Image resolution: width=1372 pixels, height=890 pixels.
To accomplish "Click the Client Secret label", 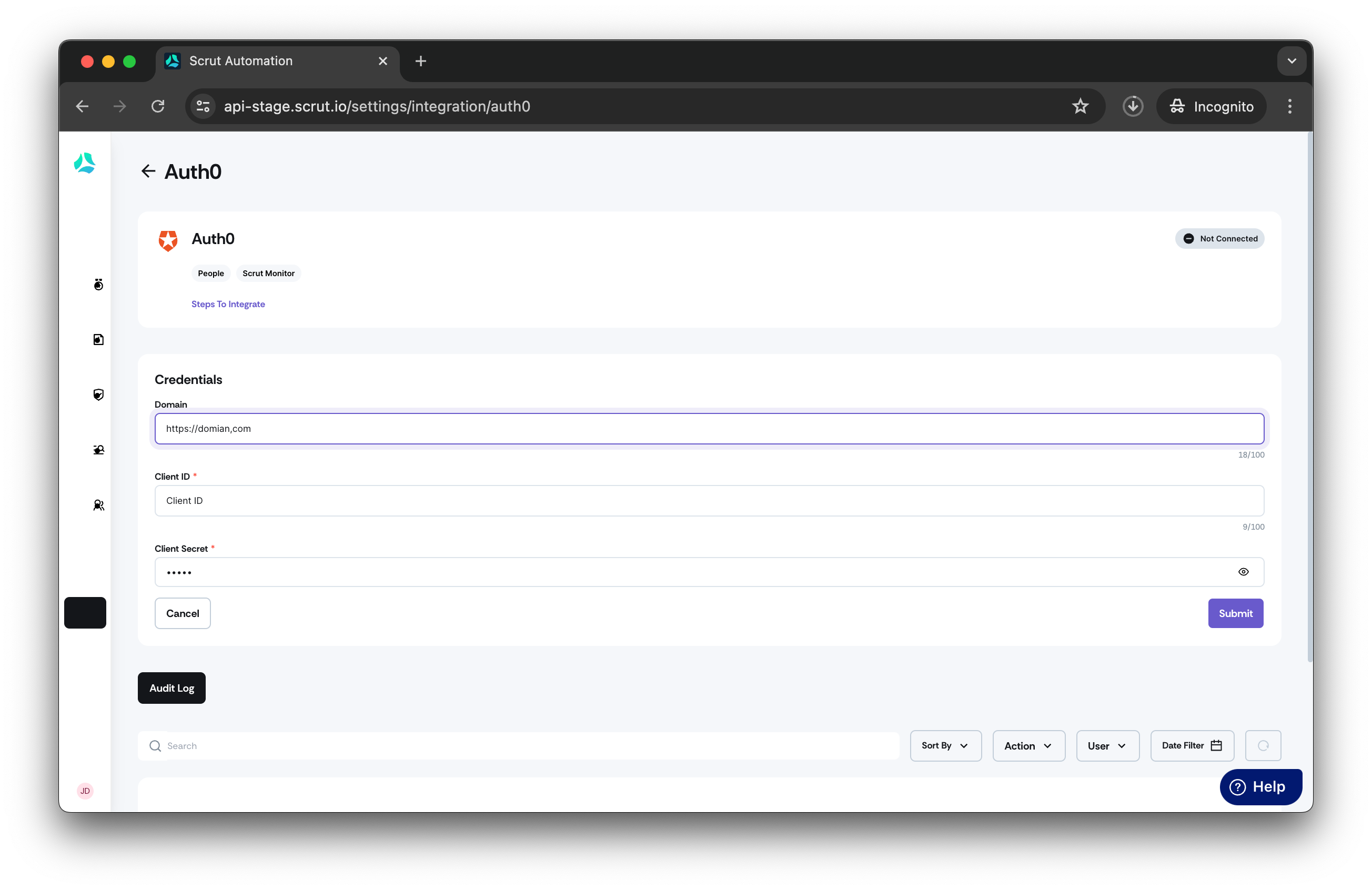I will click(181, 548).
